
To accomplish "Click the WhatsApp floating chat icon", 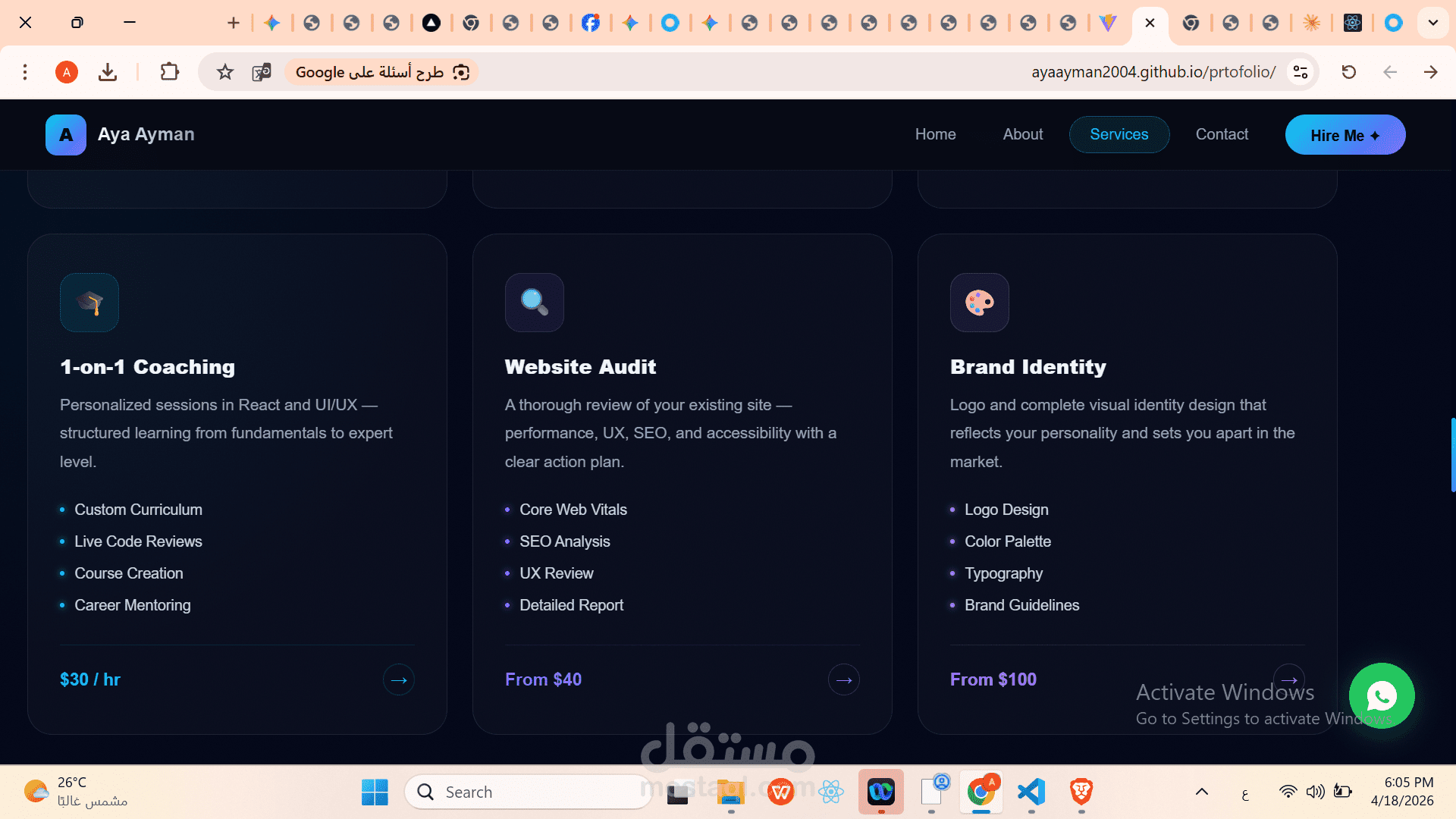I will (1381, 695).
